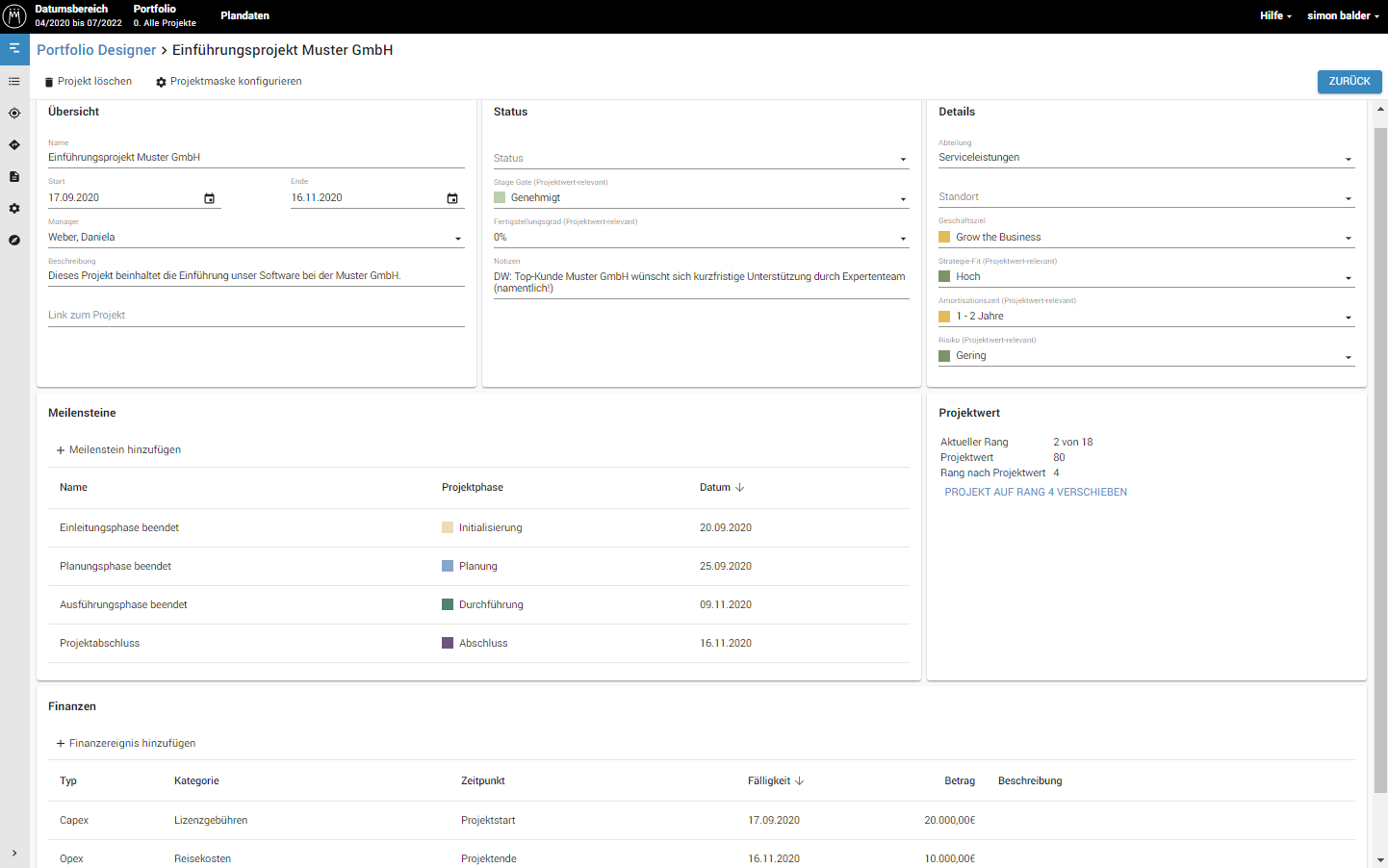Open the empty Status dropdown
This screenshot has width=1388, height=868.
(x=701, y=159)
